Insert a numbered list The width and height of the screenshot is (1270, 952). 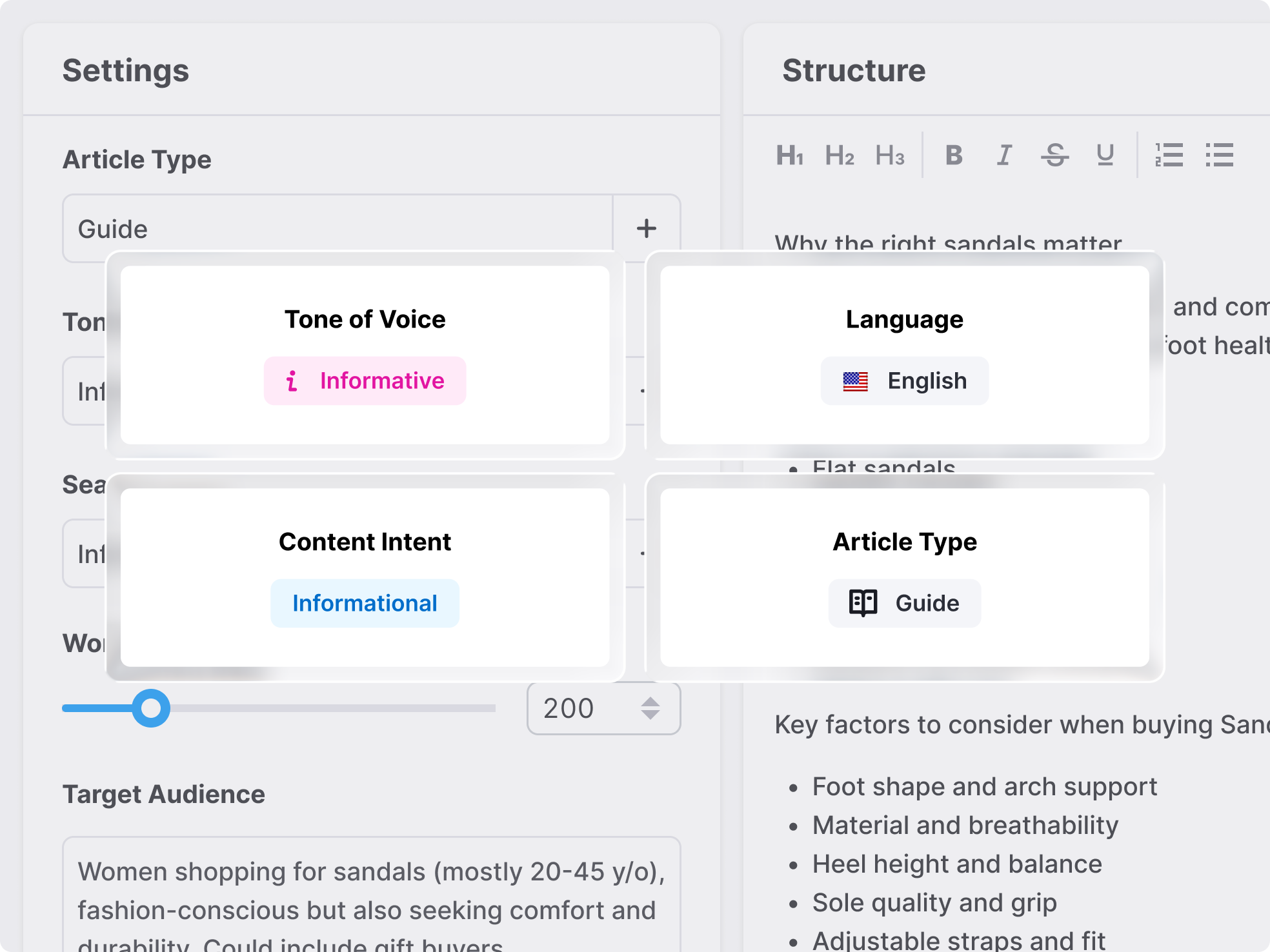[1169, 155]
